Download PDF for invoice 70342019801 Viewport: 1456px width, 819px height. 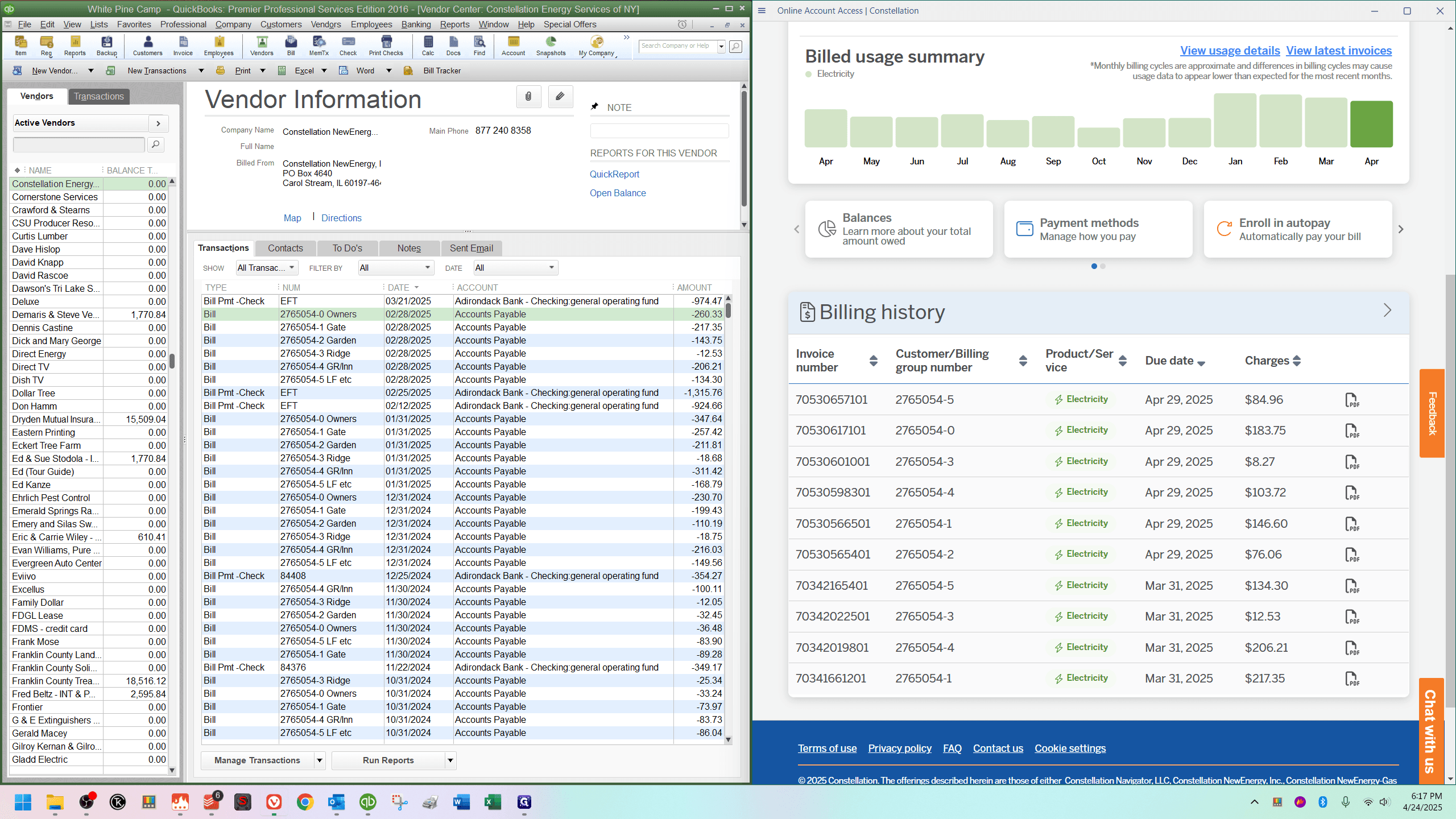click(1352, 648)
